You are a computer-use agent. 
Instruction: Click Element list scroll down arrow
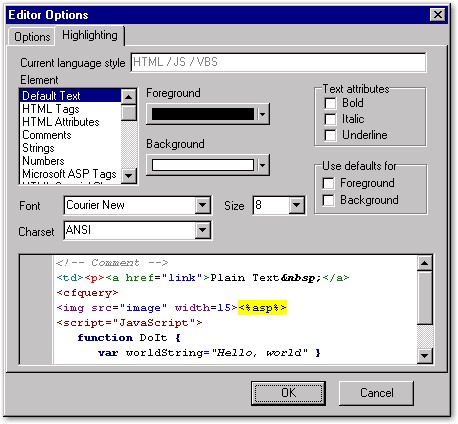tap(129, 175)
